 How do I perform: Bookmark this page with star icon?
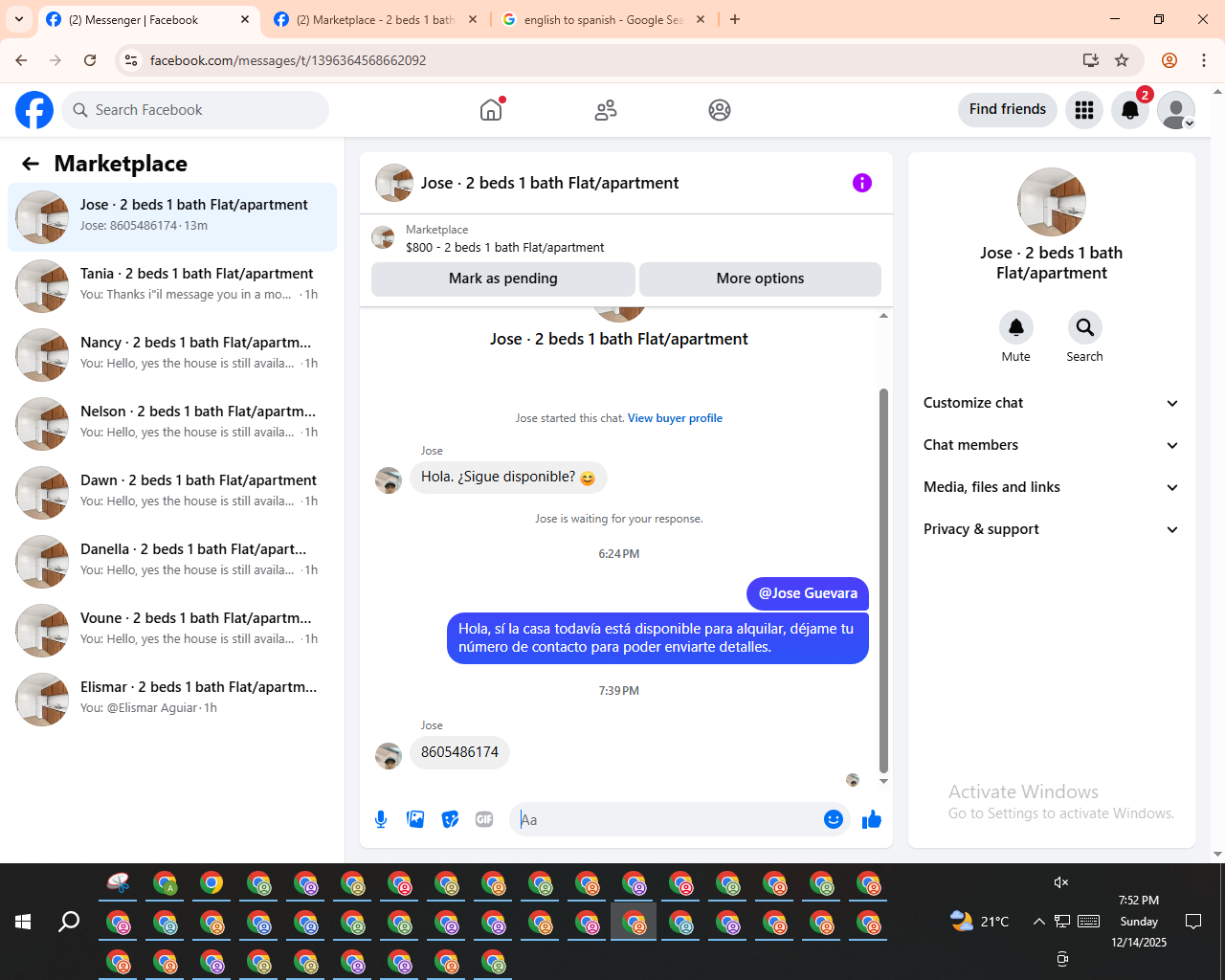(1122, 60)
